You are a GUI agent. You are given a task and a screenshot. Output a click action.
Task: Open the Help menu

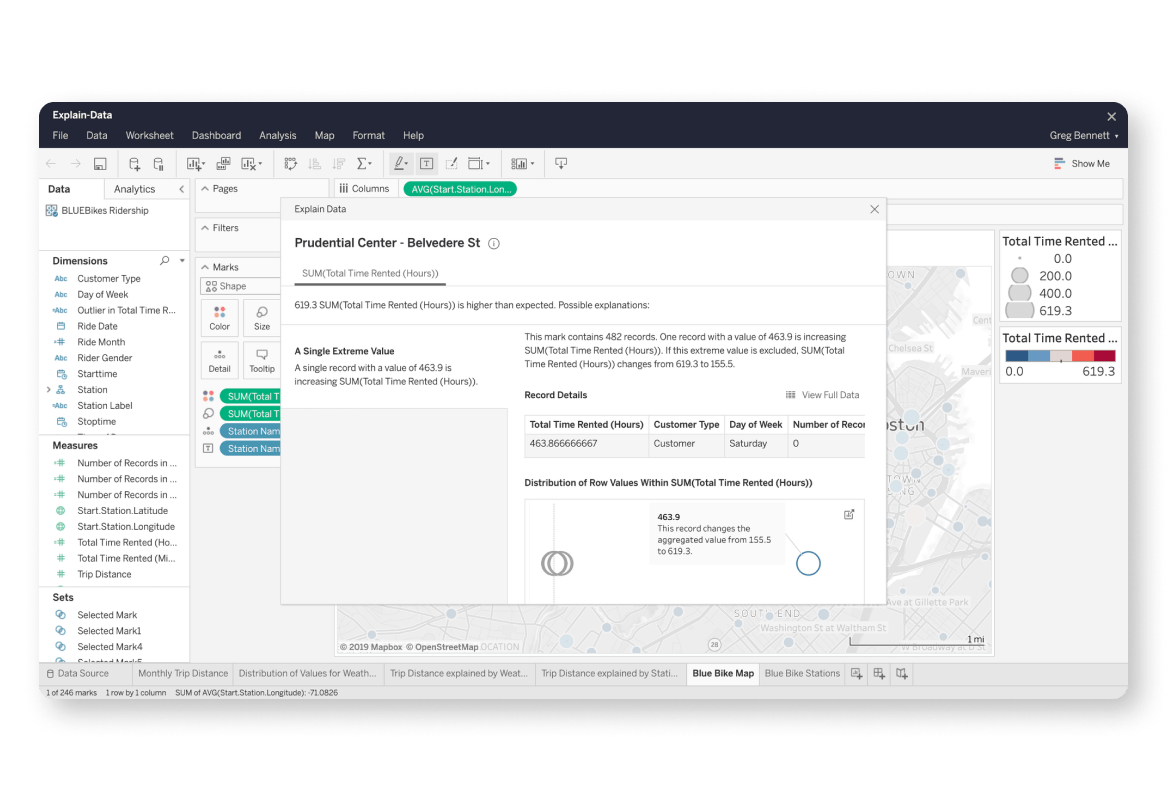[x=413, y=135]
